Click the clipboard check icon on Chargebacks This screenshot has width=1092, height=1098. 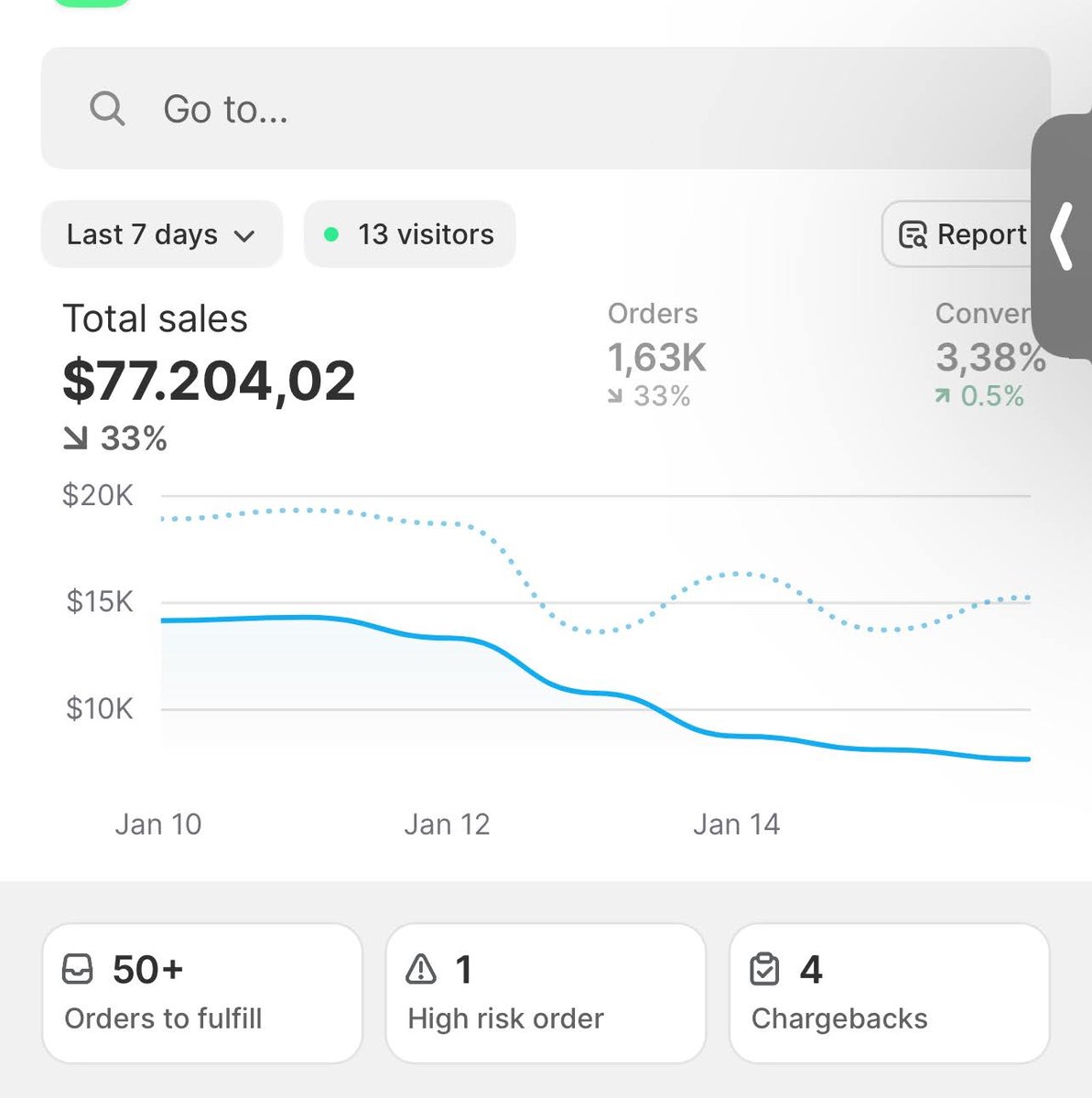click(x=764, y=969)
